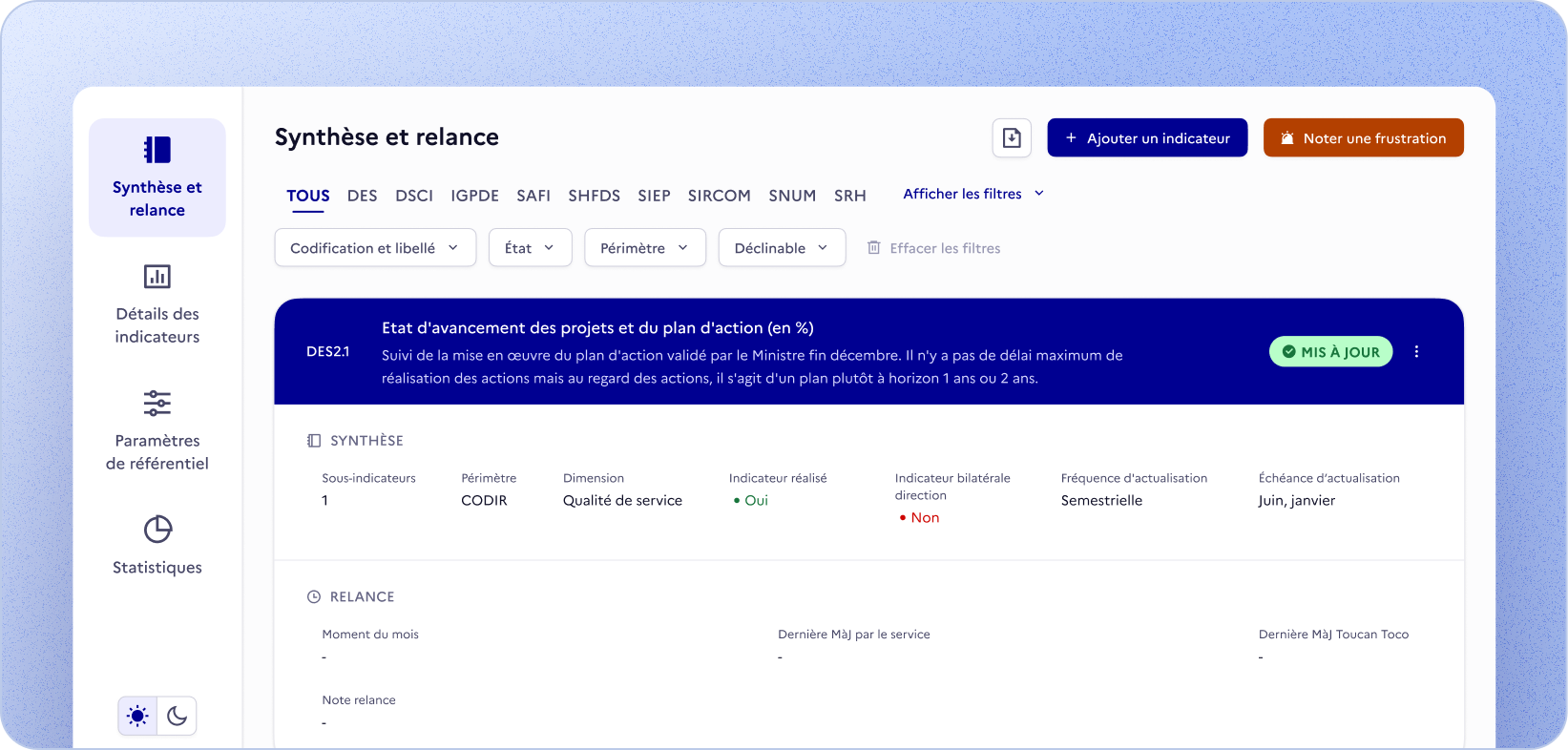Viewport: 1568px width, 750px height.
Task: Open the Périmètre filter dropdown
Action: click(x=644, y=248)
